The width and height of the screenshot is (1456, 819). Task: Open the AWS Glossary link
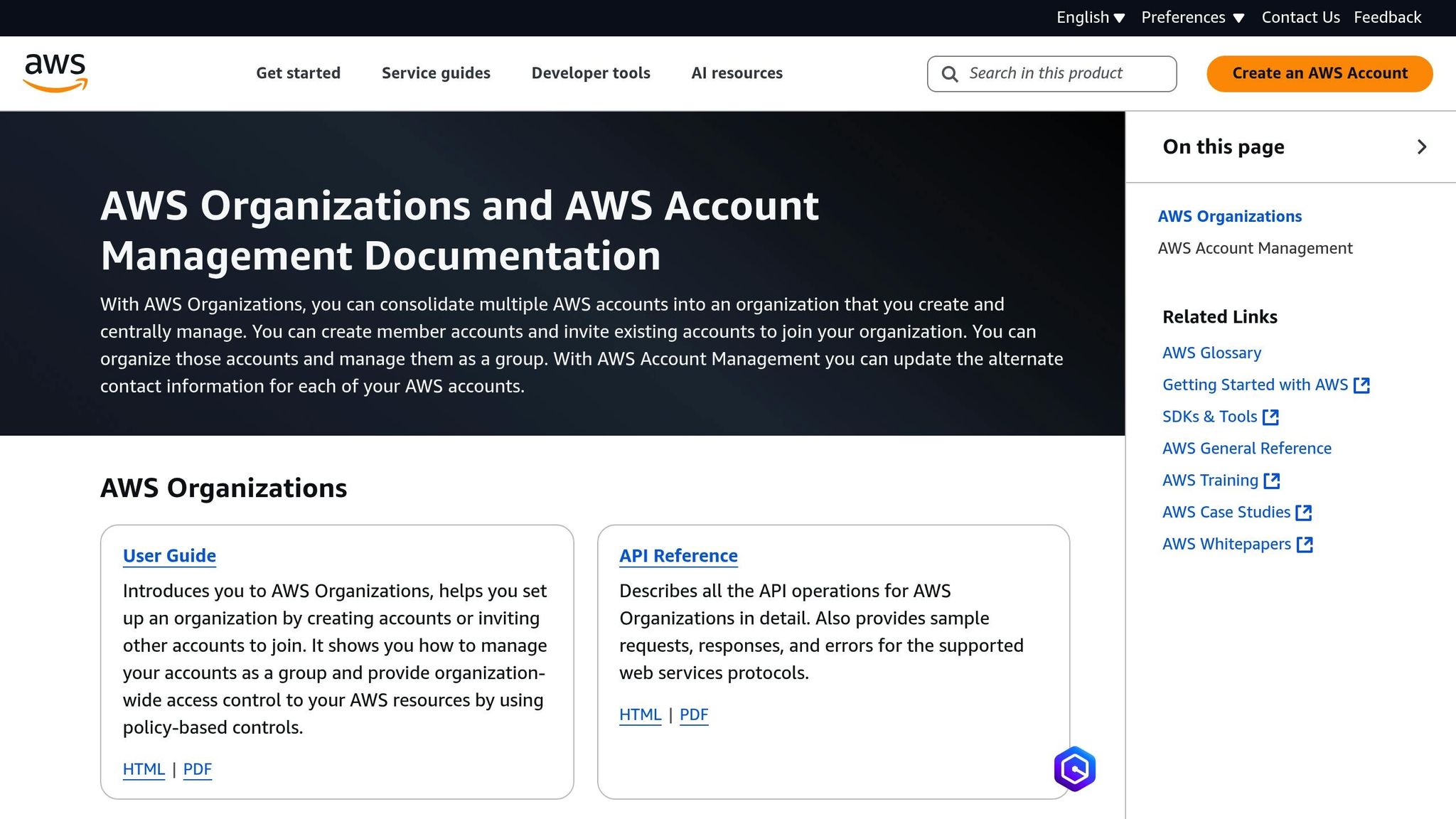(x=1211, y=353)
